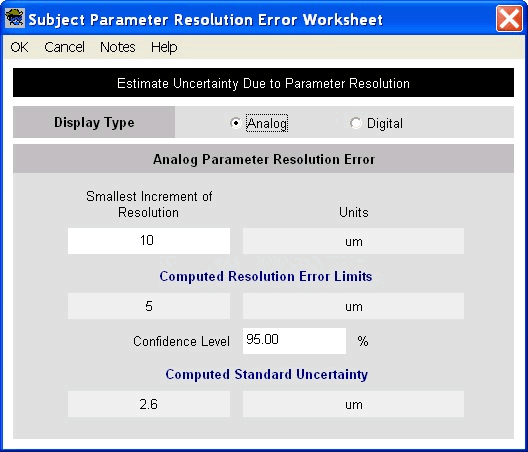Click the percent sign after Confidence Level
This screenshot has height=452, width=528.
tap(363, 341)
